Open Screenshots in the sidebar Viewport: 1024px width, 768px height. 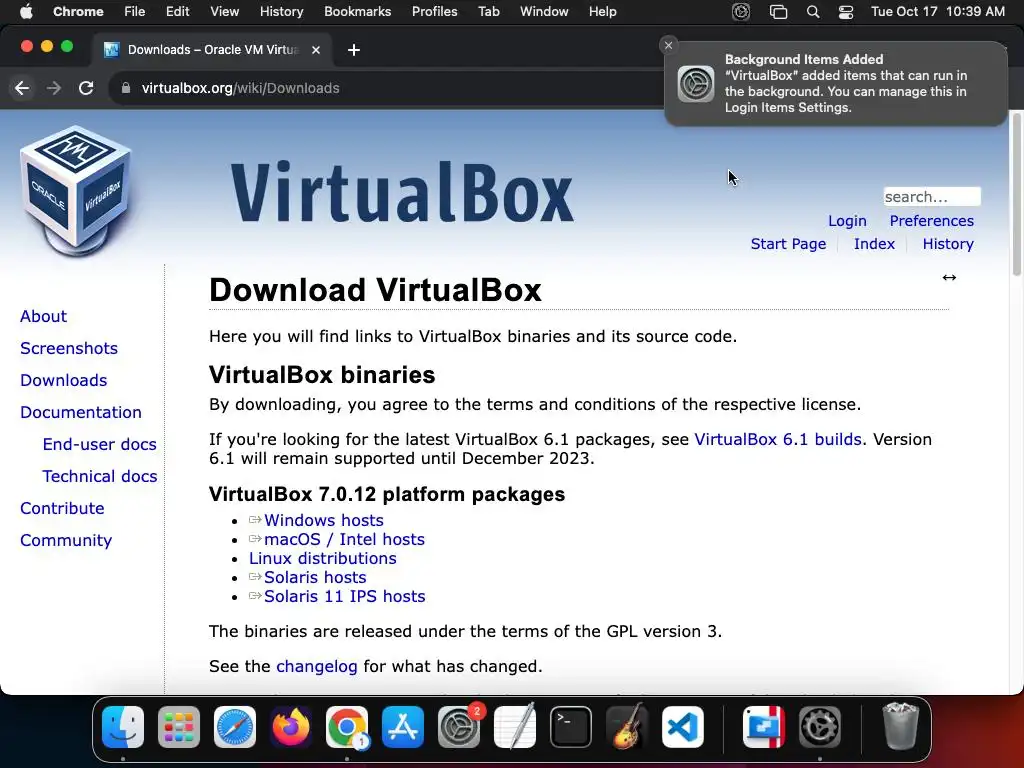pyautogui.click(x=69, y=348)
